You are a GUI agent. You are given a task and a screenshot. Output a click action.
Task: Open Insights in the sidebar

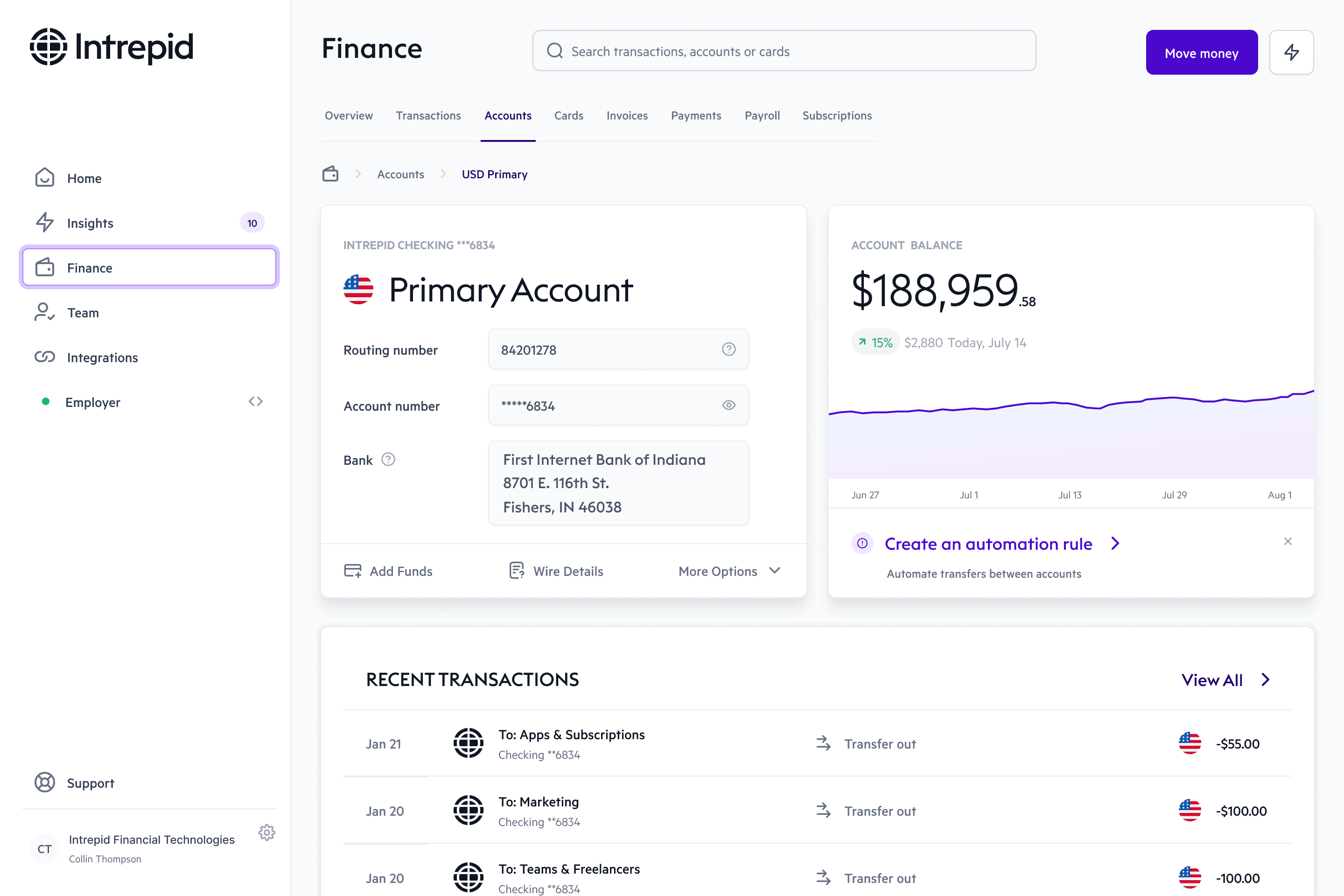coord(90,223)
